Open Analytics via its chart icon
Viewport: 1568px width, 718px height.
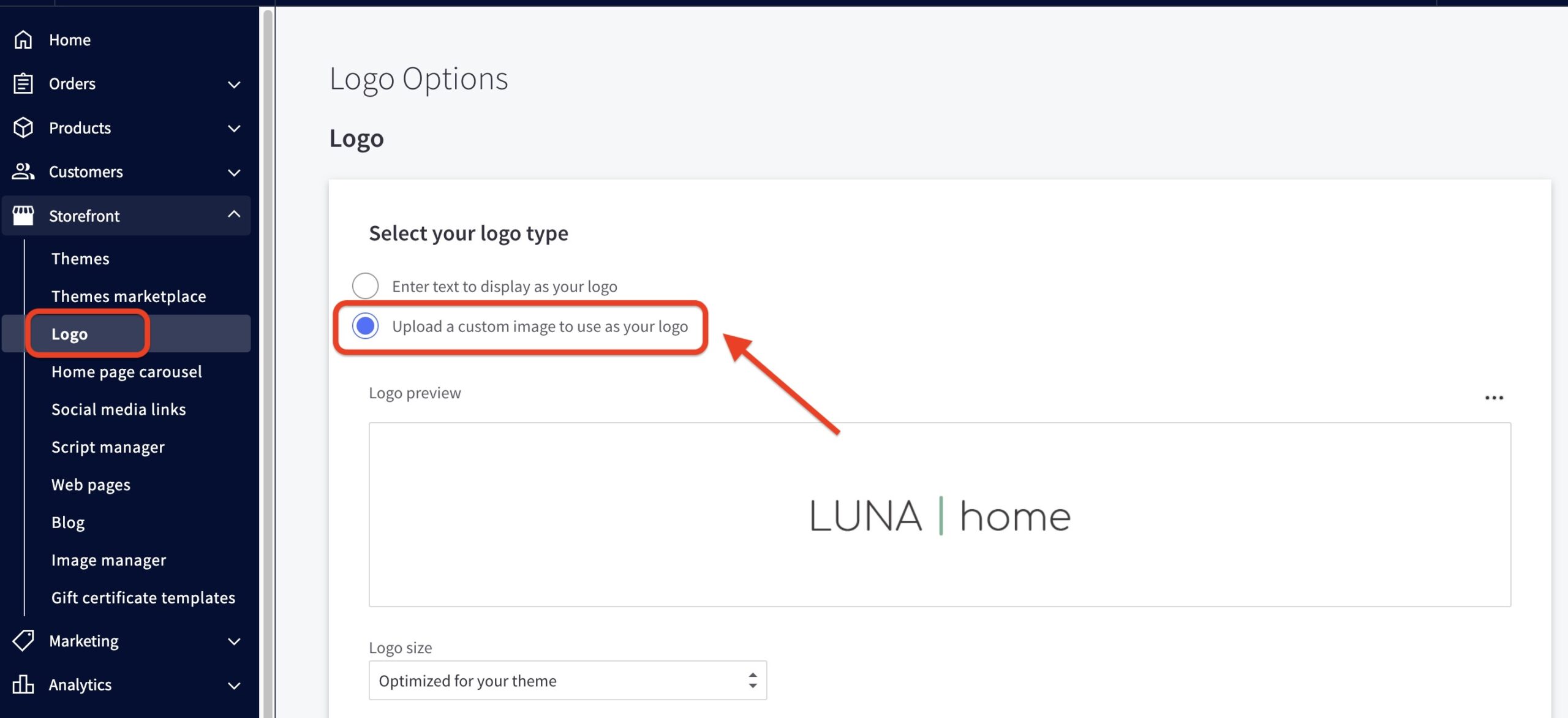(23, 685)
